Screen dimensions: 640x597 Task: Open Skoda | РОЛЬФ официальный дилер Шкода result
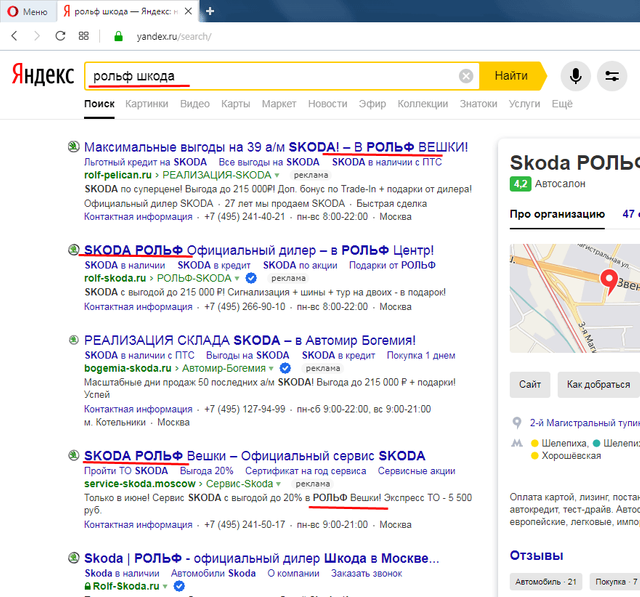[262, 558]
